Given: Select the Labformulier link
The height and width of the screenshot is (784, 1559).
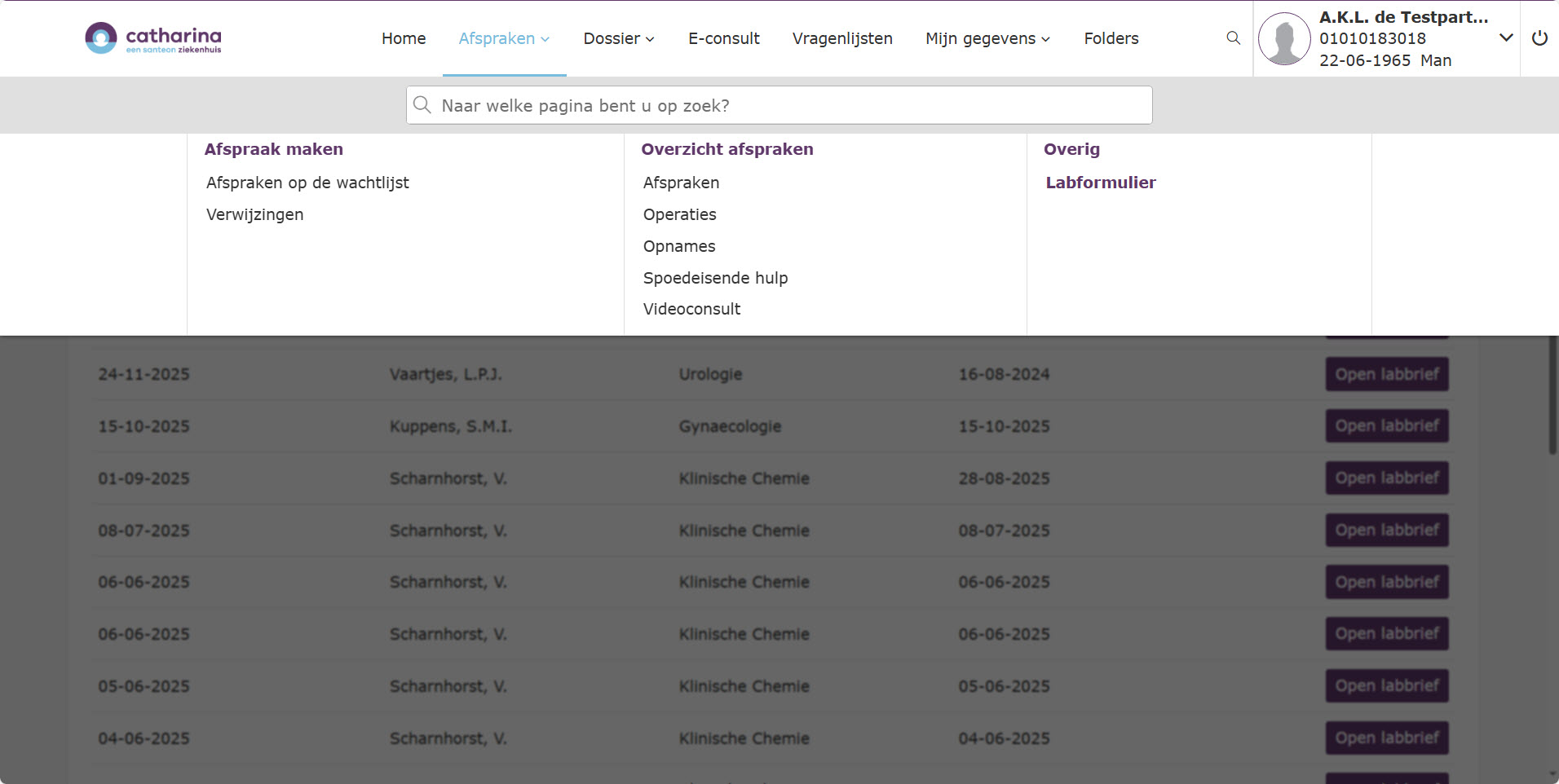Looking at the screenshot, I should 1100,183.
